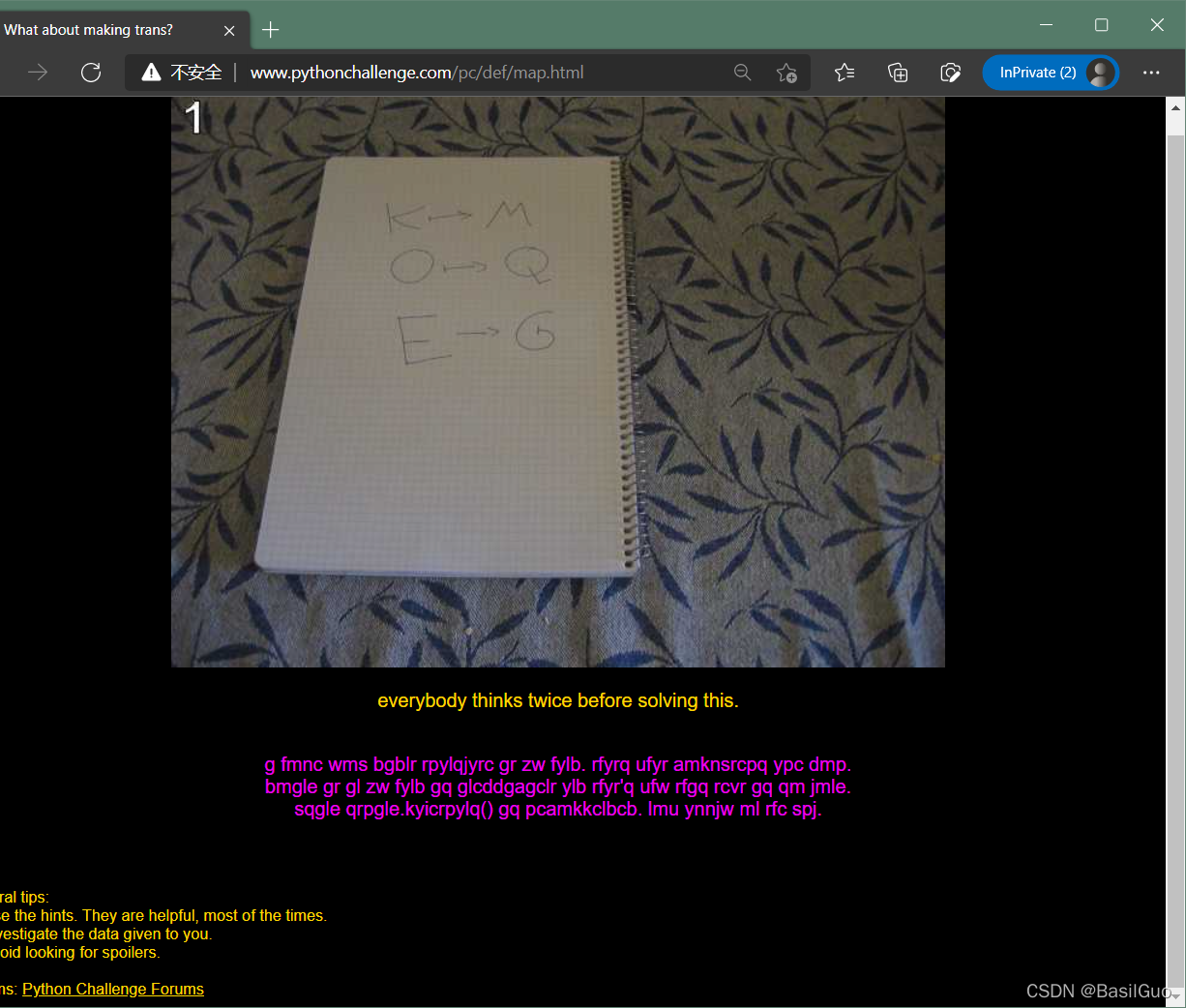Add this page to favorites
The width and height of the screenshot is (1186, 1008).
(786, 73)
